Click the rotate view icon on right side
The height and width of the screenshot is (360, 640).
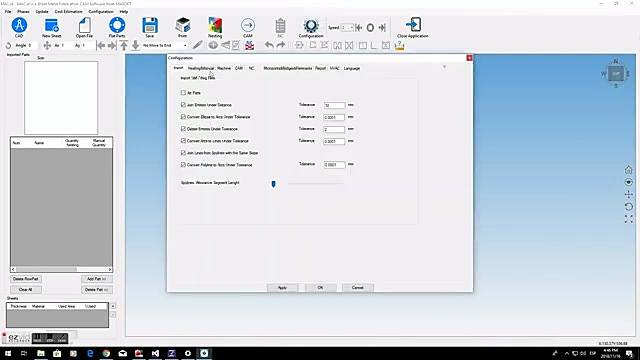[x=629, y=207]
